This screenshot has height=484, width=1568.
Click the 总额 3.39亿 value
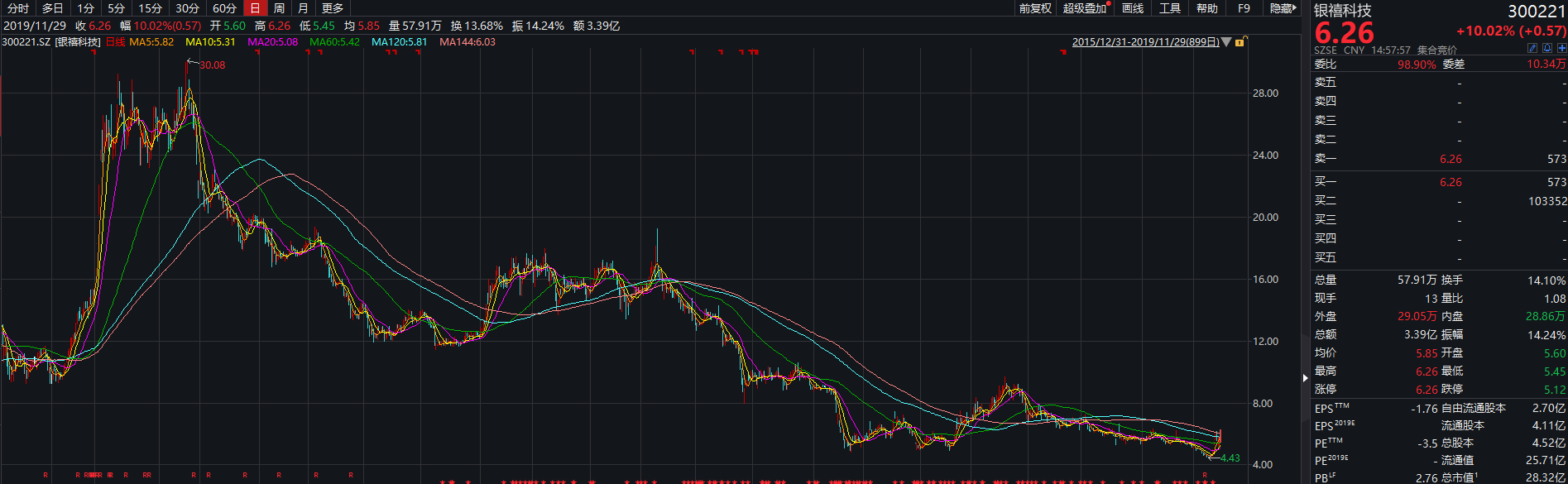click(x=1421, y=334)
